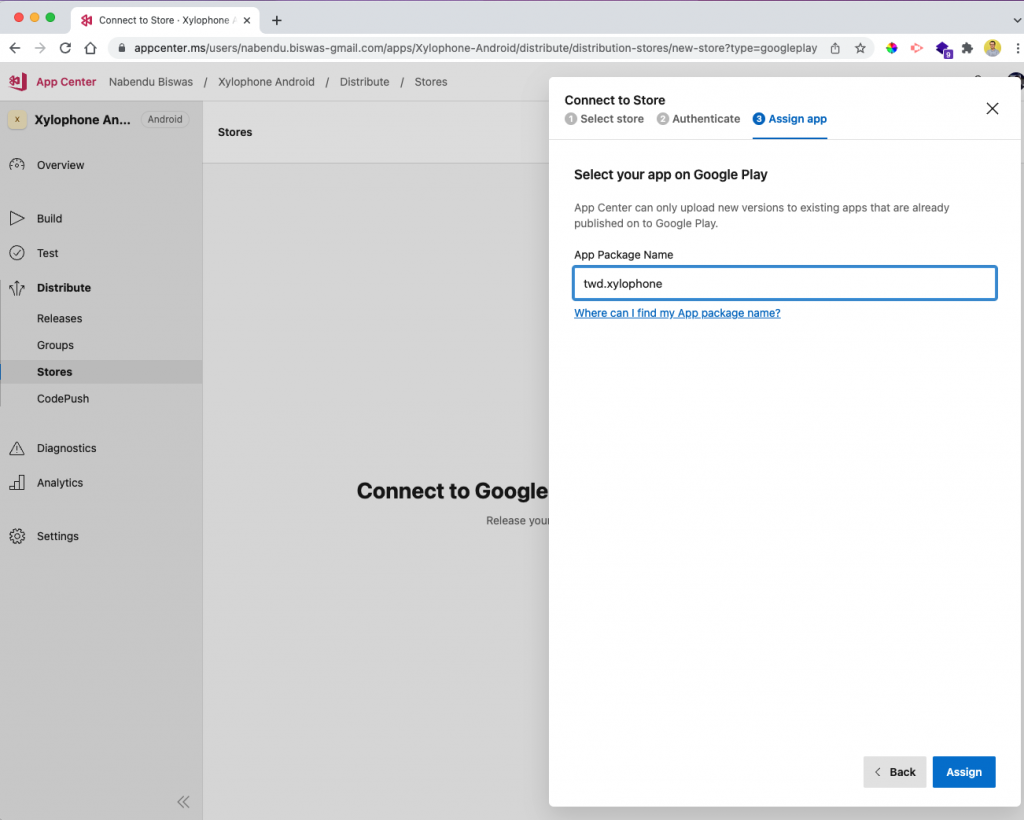Reload the current page
This screenshot has width=1024, height=820.
tap(65, 48)
